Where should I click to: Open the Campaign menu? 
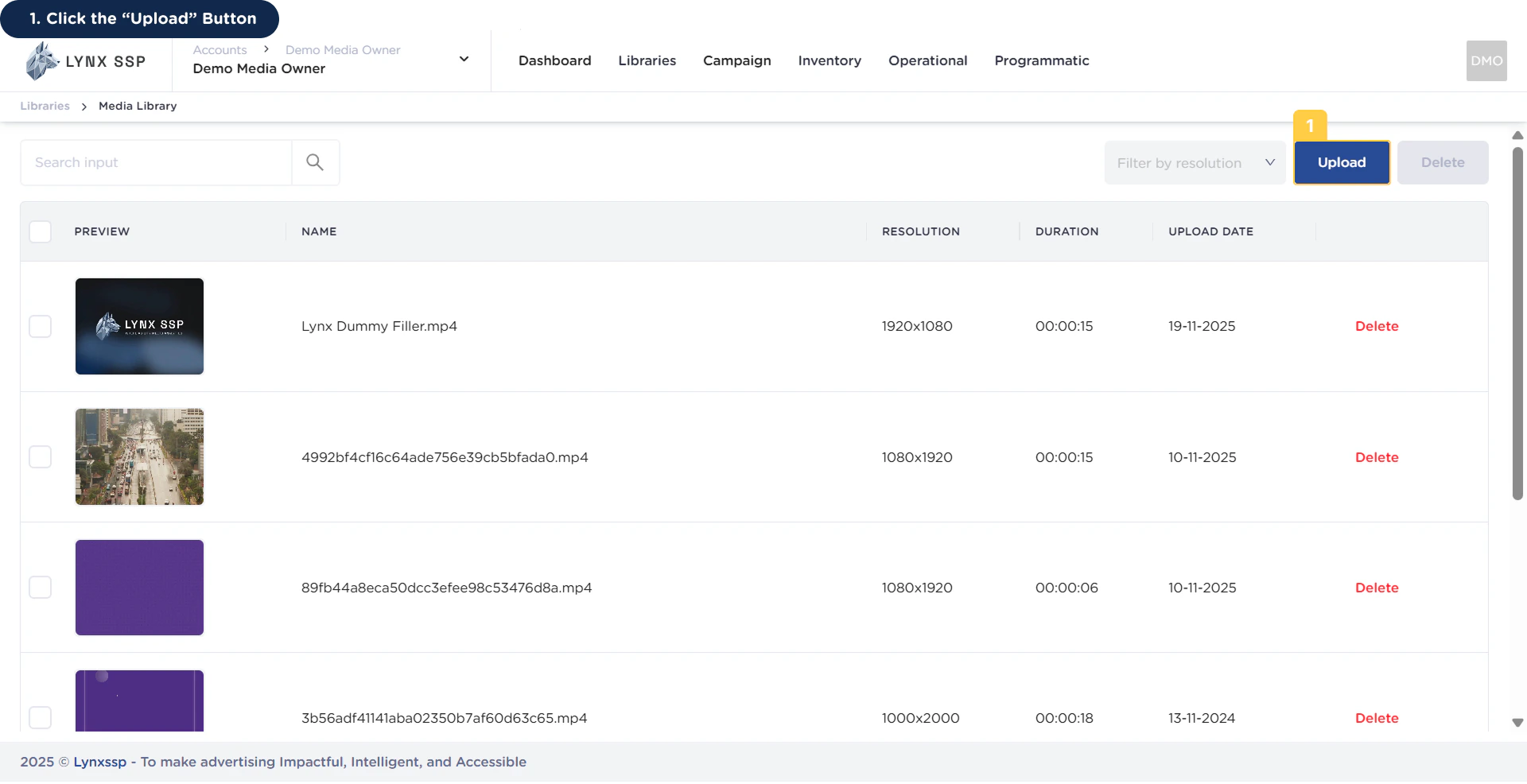(736, 61)
